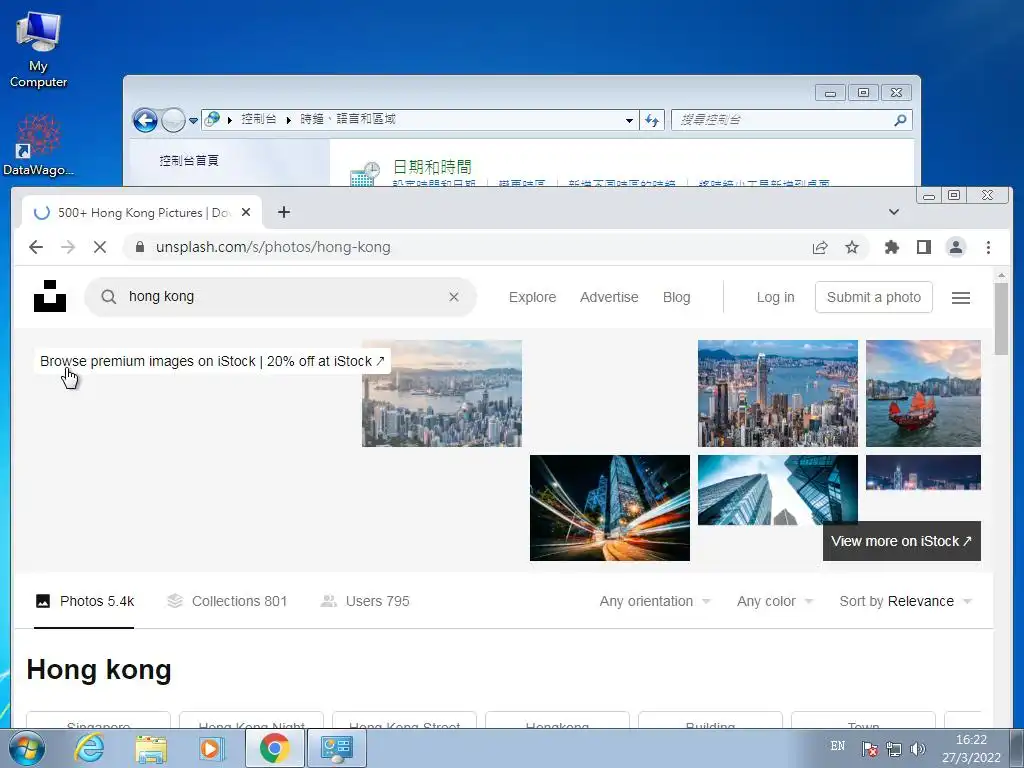Click Control Panel forward arrow
1024x768 pixels.
coord(173,120)
